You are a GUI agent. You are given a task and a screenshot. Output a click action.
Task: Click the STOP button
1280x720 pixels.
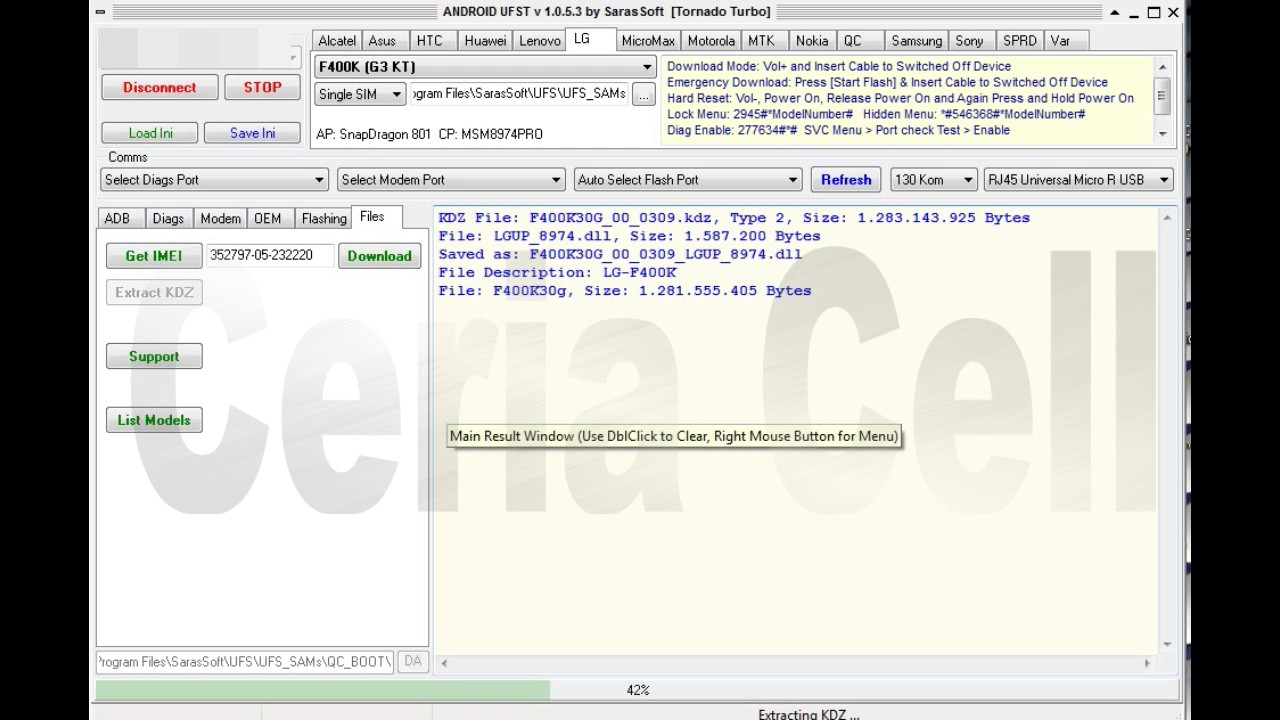pyautogui.click(x=262, y=87)
